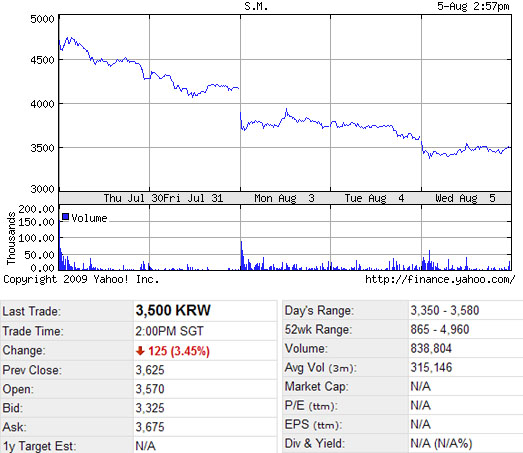Click the 4000 price axis label
This screenshot has height=453, width=523.
[42, 104]
